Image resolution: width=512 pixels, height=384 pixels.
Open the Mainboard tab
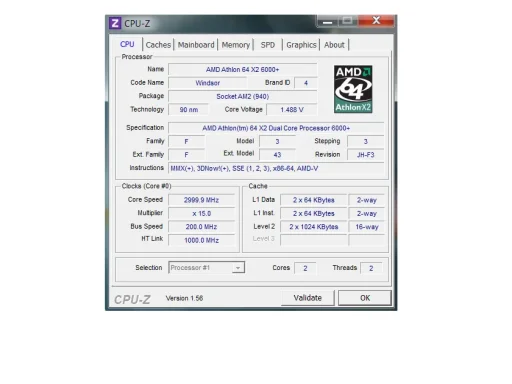196,45
